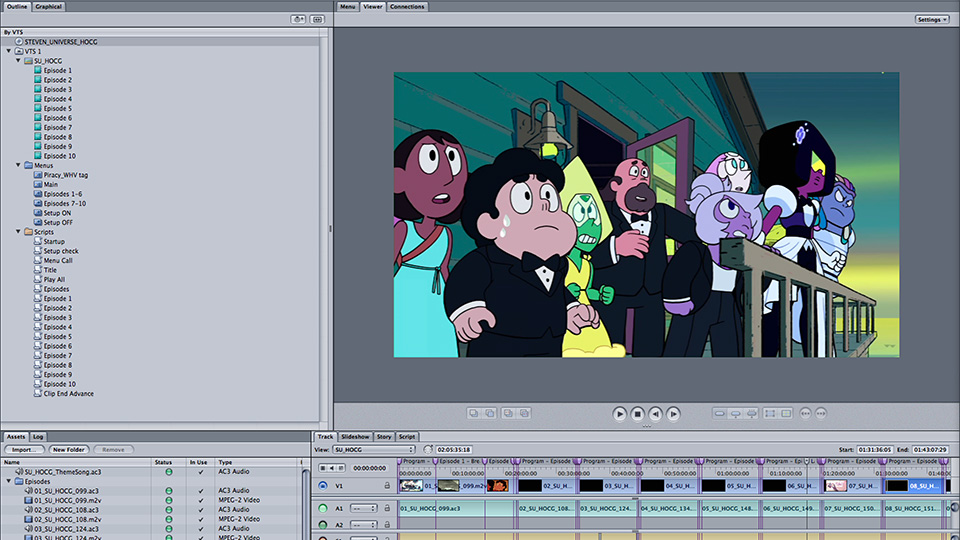Click In Use check for 02_SU_HOCG_108.m2v

coord(200,519)
